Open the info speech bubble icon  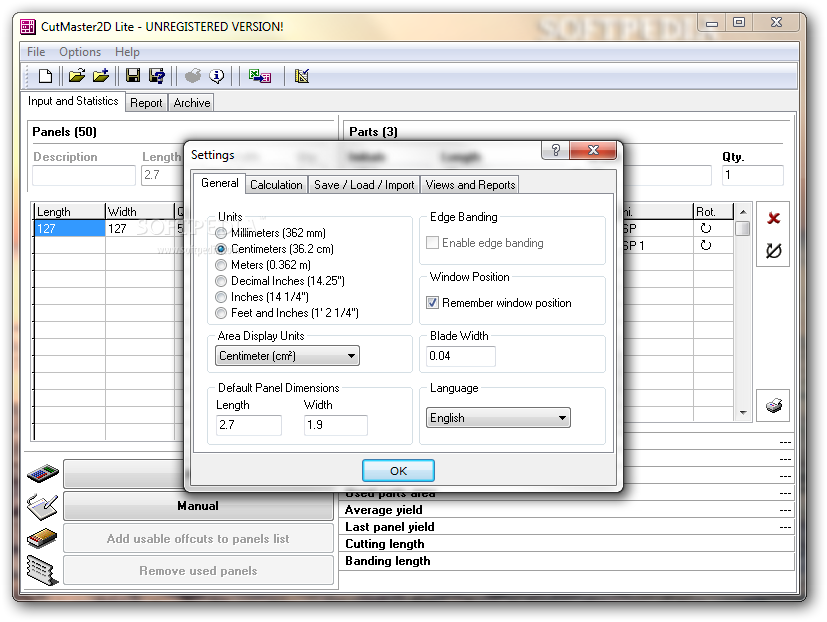tap(216, 76)
